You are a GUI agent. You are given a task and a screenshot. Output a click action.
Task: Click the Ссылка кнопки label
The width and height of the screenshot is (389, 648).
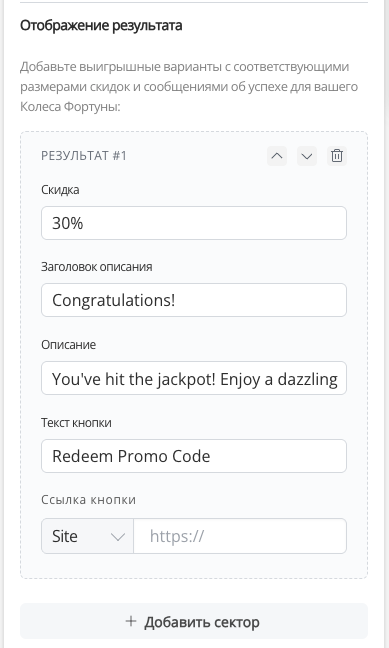pyautogui.click(x=88, y=500)
